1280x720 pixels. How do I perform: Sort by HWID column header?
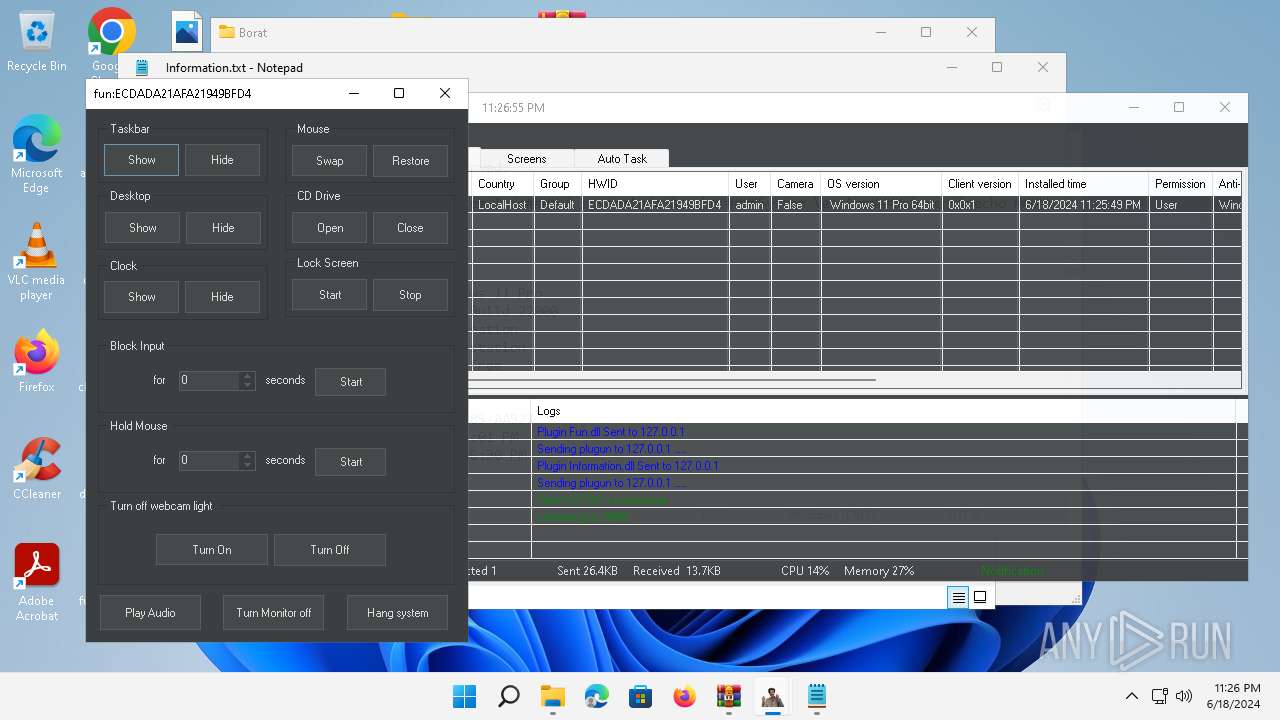(655, 184)
